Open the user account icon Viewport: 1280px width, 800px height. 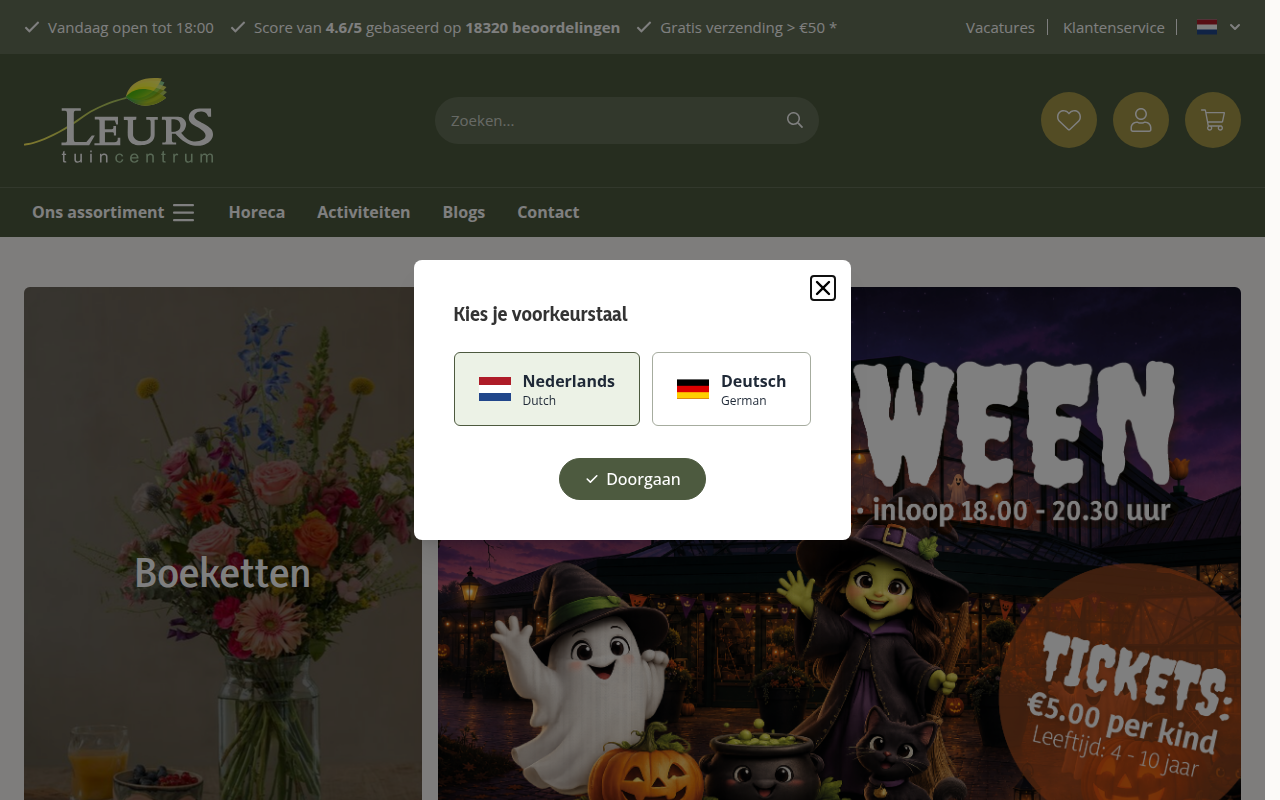(1141, 120)
